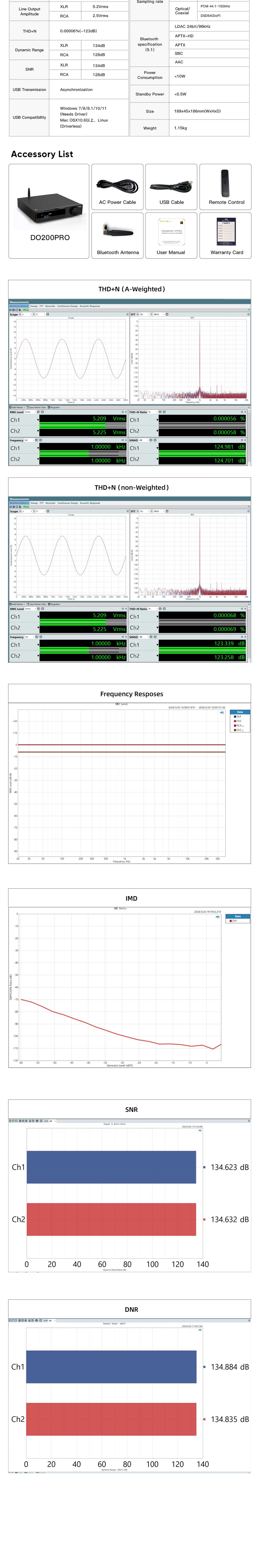Screen dimensions: 259x1568
Task: Click the 2.5Vrms RCA output value
Action: click(x=101, y=16)
